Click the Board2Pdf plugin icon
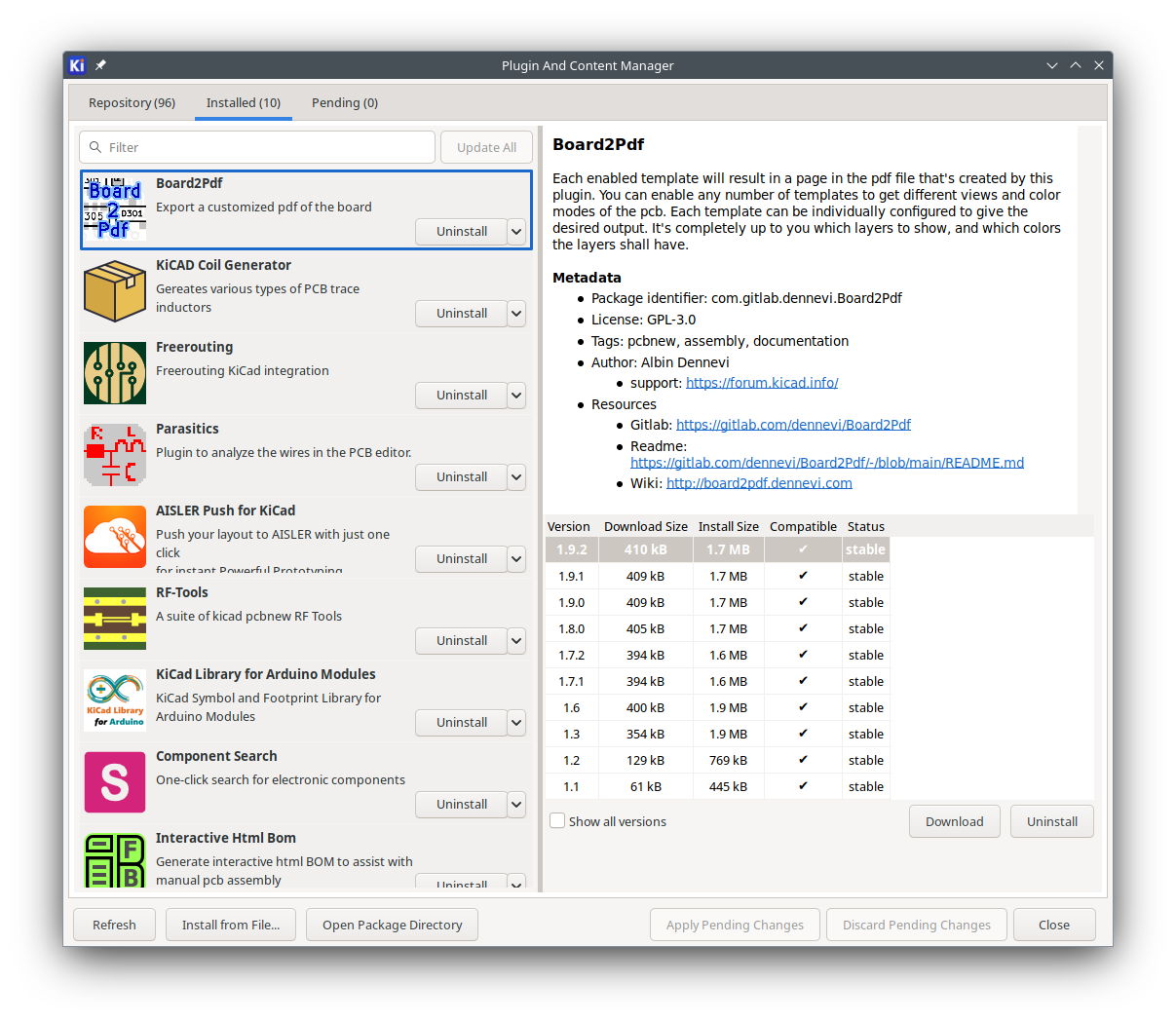 [114, 208]
